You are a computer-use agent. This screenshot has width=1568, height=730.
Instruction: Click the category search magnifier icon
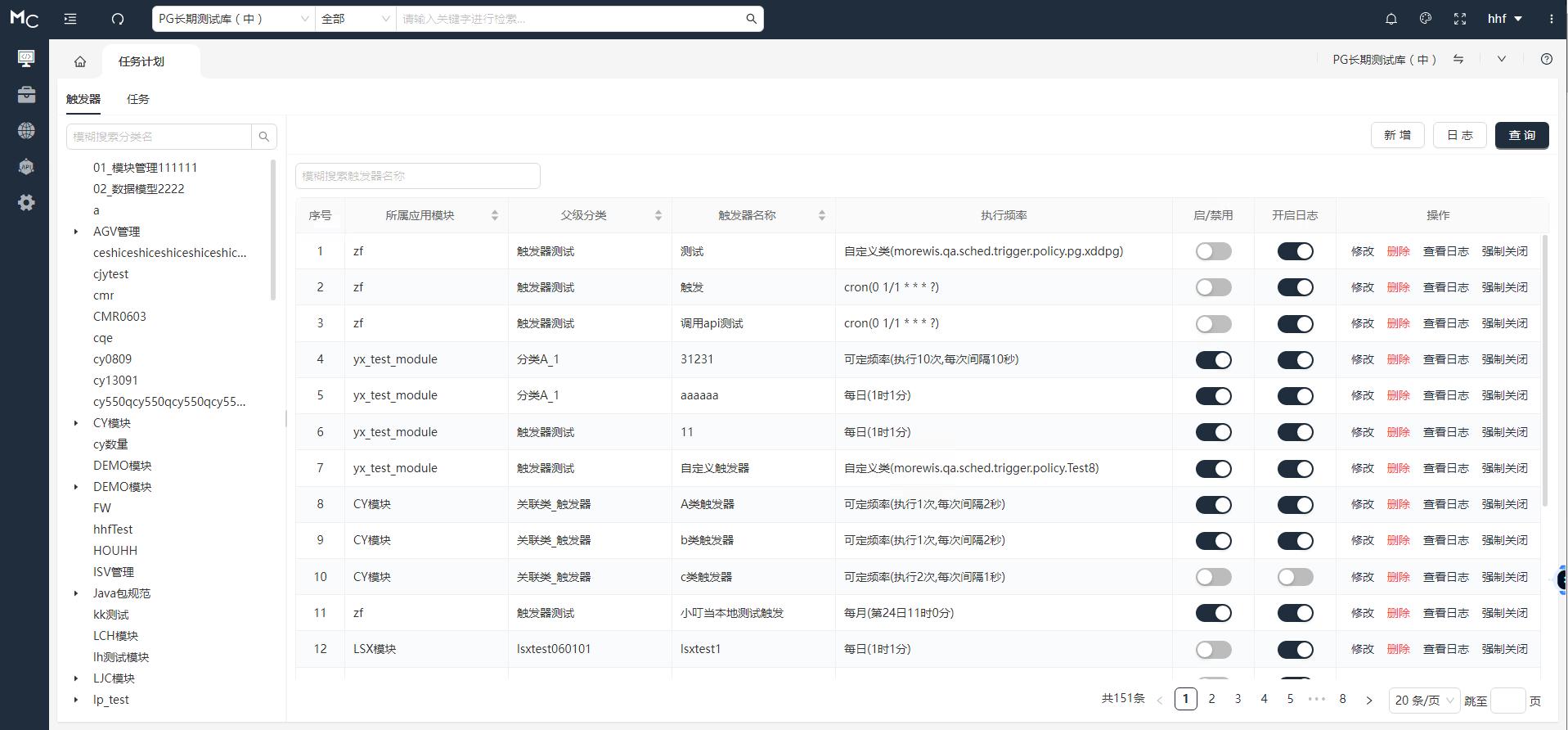[x=263, y=137]
